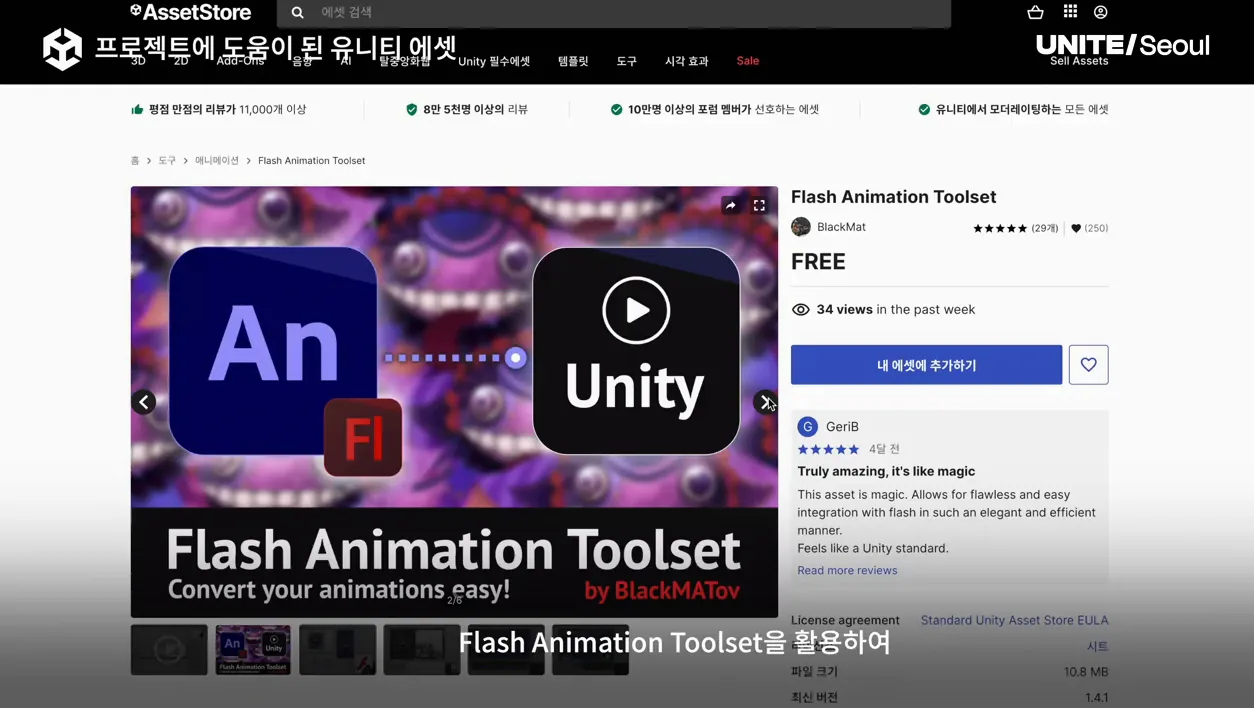This screenshot has height=708, width=1254.
Task: Click the share icon on preview
Action: (x=731, y=205)
